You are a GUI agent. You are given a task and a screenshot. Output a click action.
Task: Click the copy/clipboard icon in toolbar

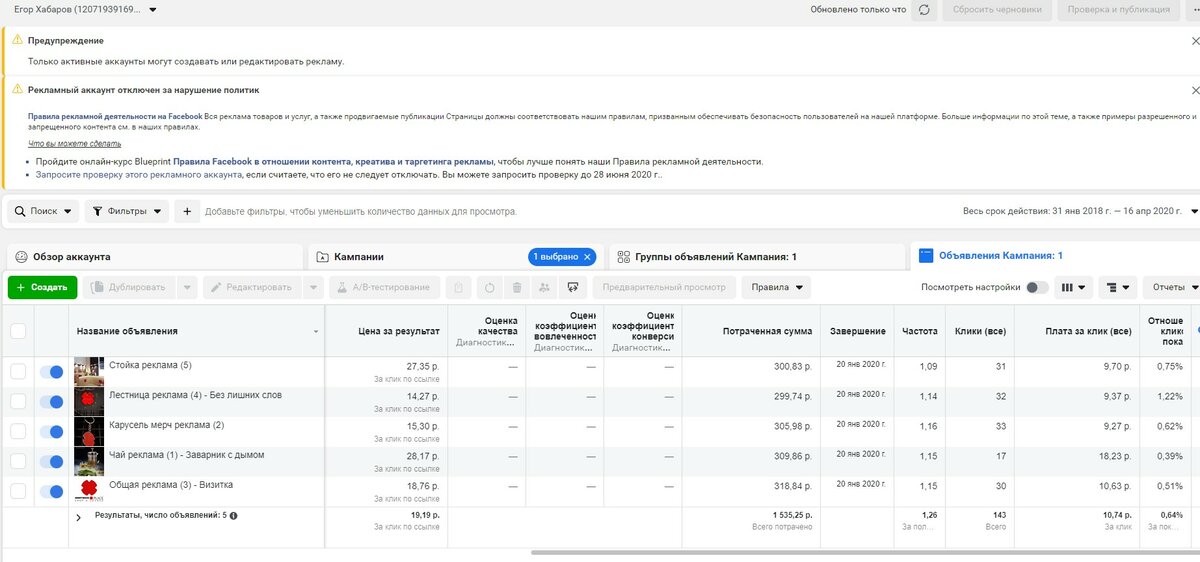point(458,288)
